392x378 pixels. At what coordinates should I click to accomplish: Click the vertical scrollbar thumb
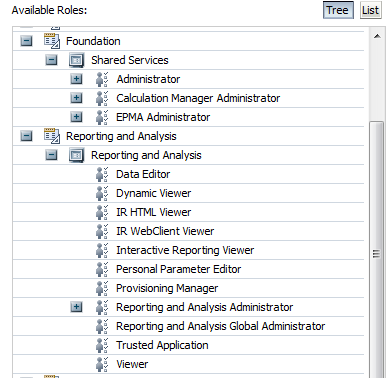[x=377, y=249]
